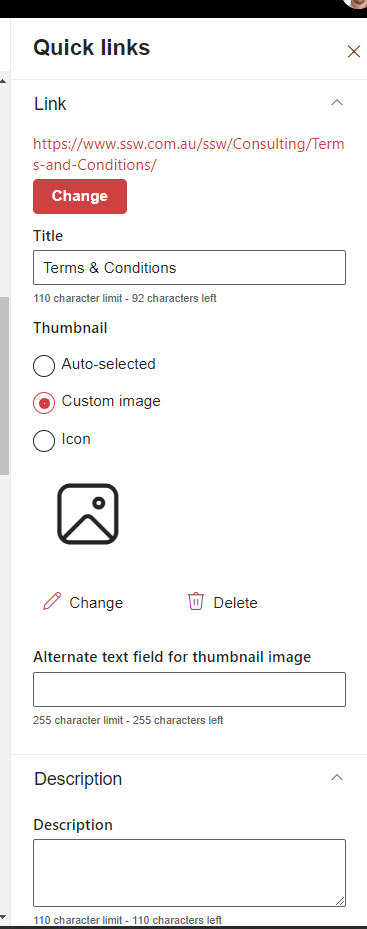Close the Quick links panel
Viewport: 367px width, 929px height.
pyautogui.click(x=353, y=52)
